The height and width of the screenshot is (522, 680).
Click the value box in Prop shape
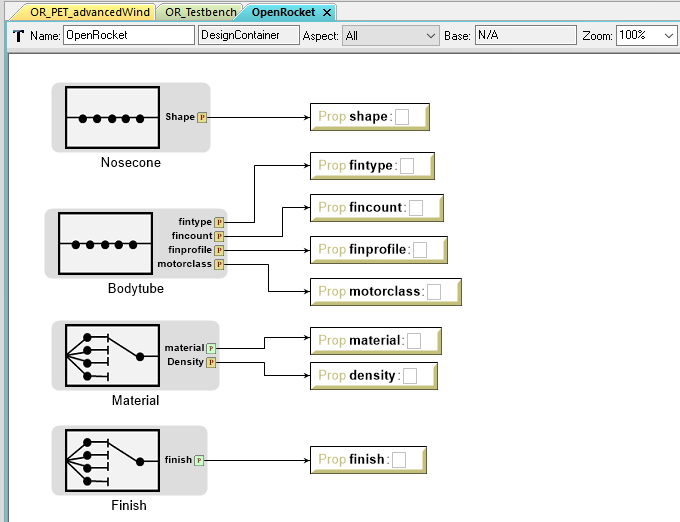coord(402,117)
